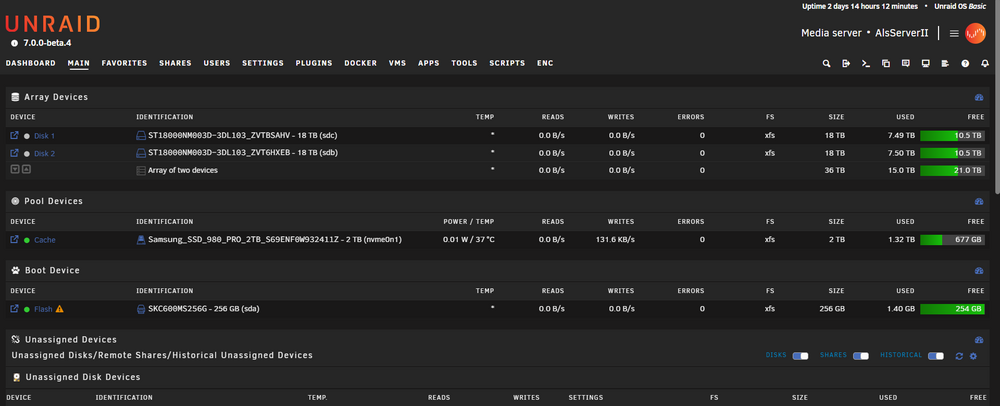The height and width of the screenshot is (406, 1000).
Task: Click the orange Unraid account avatar
Action: pos(975,33)
